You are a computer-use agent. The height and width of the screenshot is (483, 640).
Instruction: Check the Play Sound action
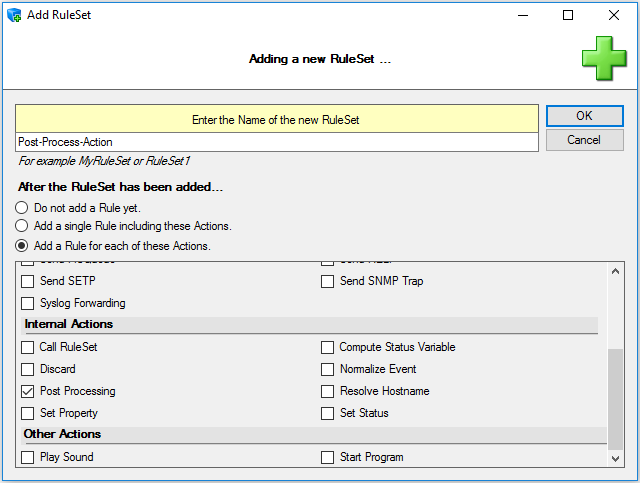(28, 457)
